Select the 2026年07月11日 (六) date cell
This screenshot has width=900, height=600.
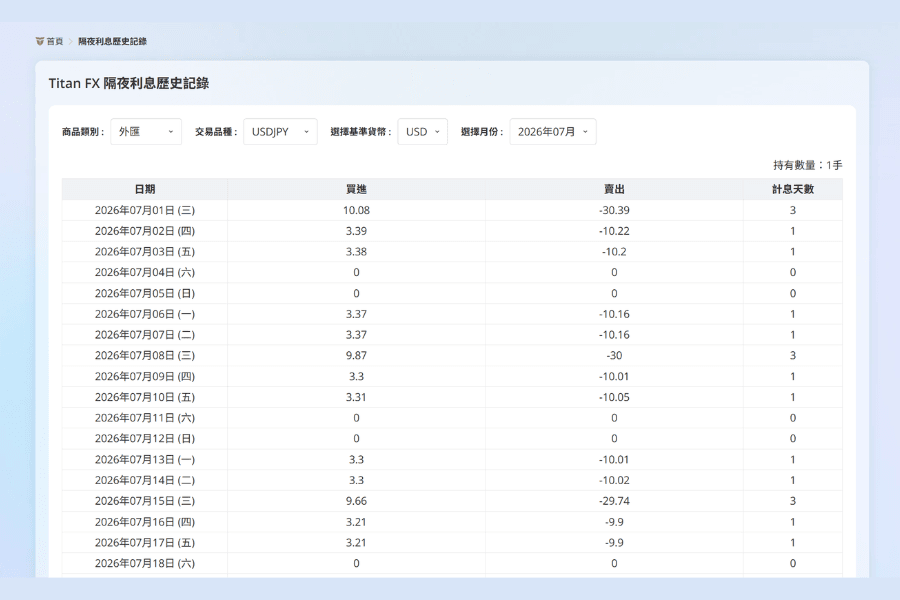tap(145, 418)
